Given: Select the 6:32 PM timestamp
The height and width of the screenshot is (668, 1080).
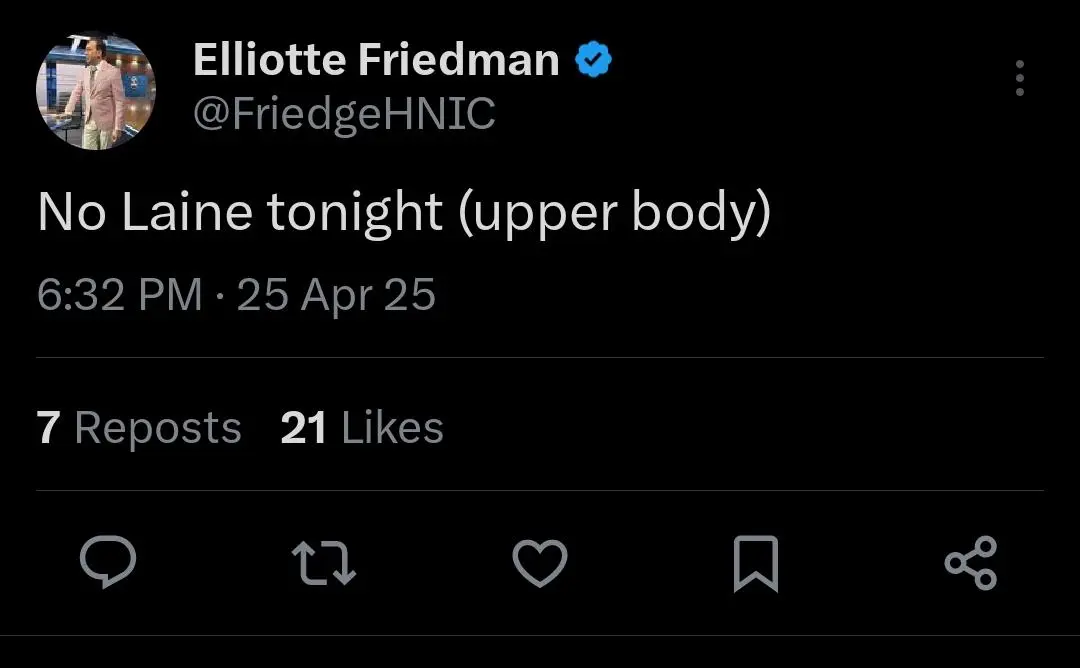Looking at the screenshot, I should pos(120,295).
